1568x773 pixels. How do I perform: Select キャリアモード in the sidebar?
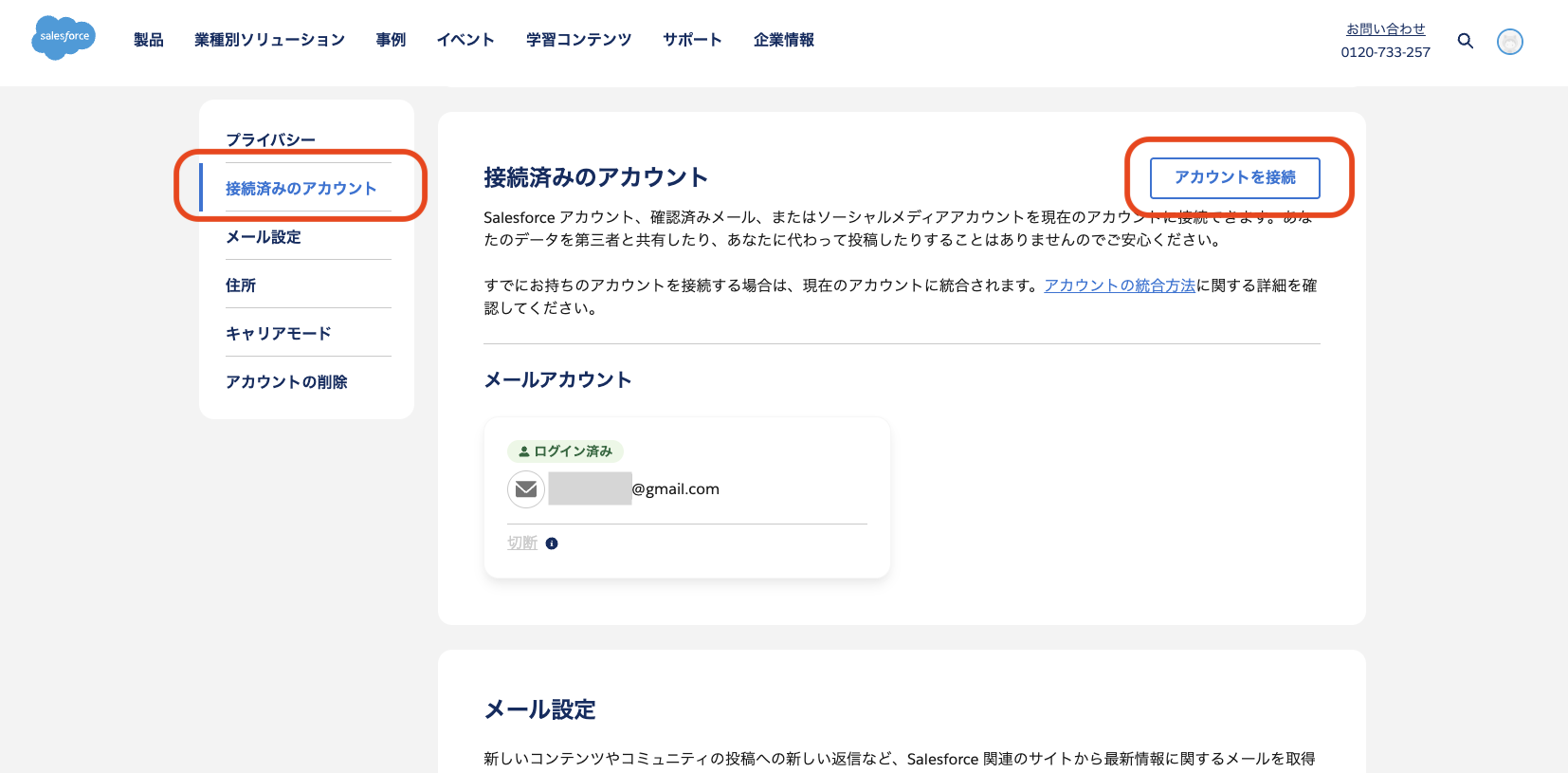point(278,334)
